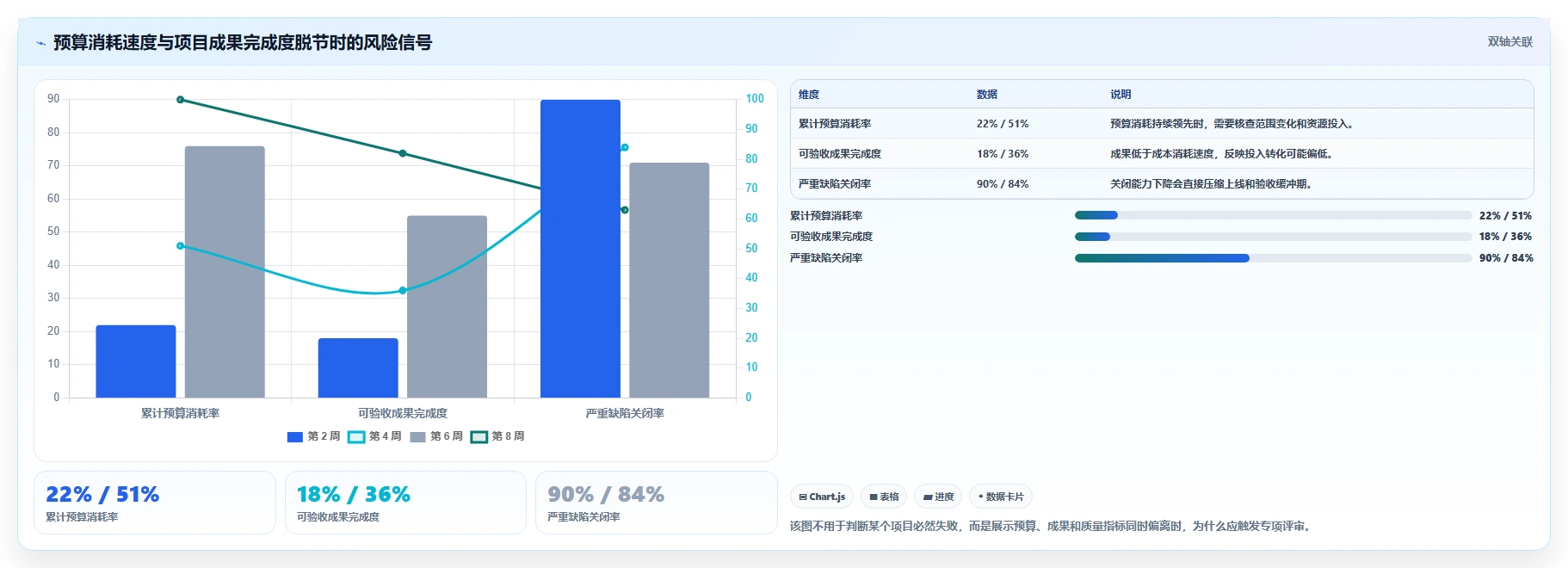Toggle the 第 4 周 legend series
This screenshot has height=568, width=1568.
(x=374, y=436)
